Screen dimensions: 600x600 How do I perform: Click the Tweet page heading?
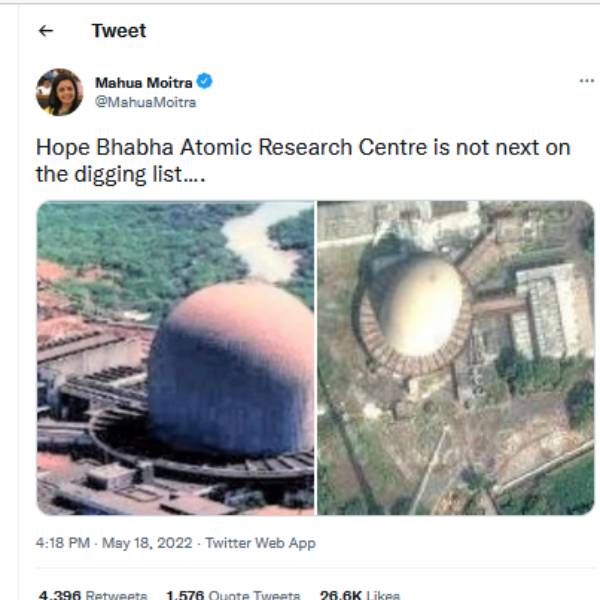(x=118, y=31)
